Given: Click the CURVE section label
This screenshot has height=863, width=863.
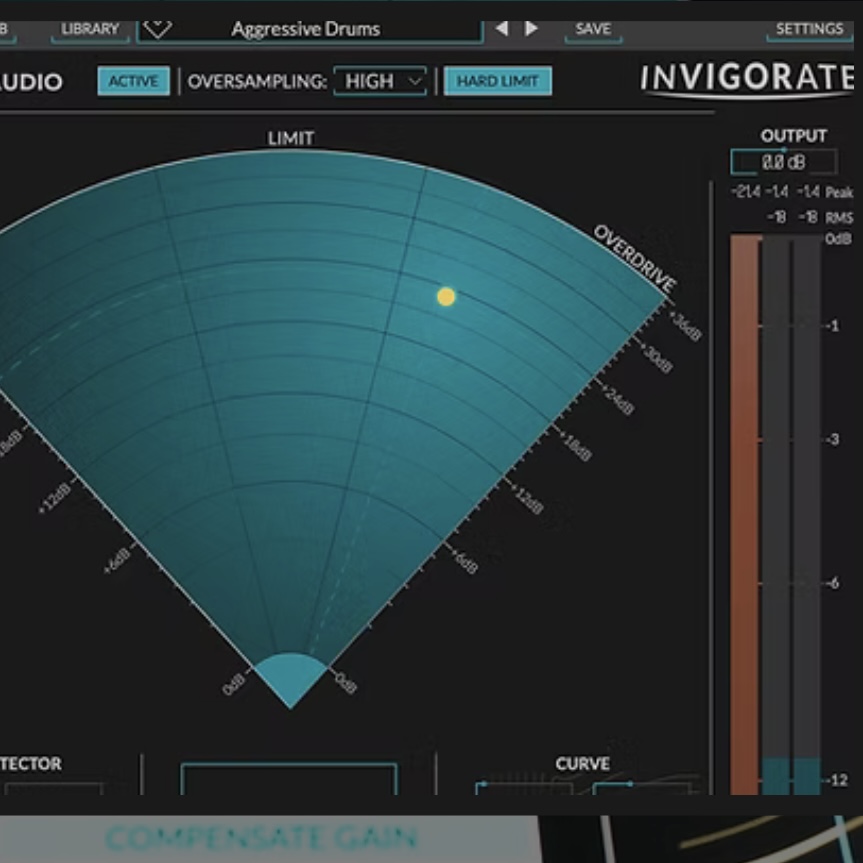Looking at the screenshot, I should coord(582,764).
